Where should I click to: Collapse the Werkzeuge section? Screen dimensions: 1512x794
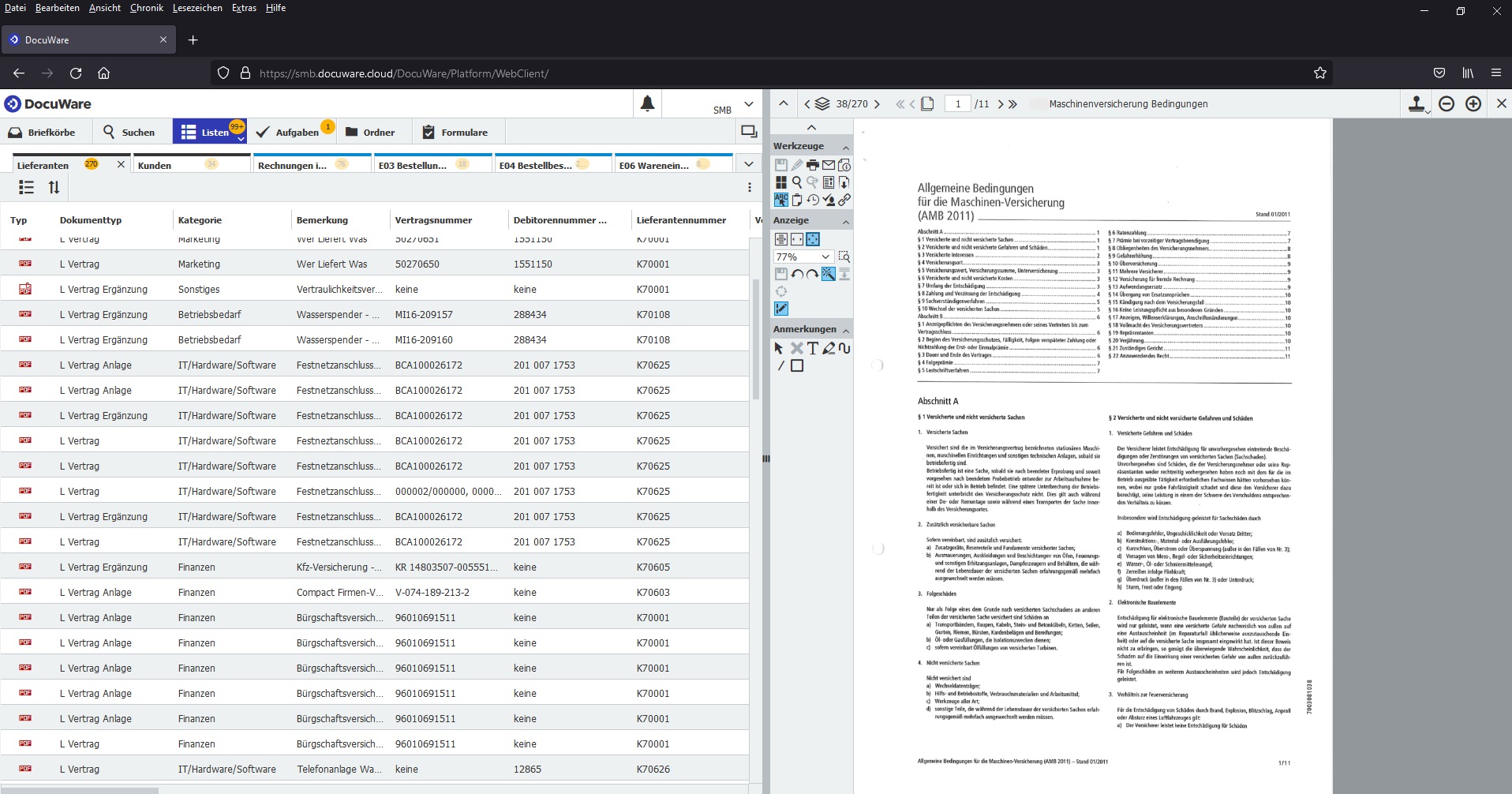click(845, 148)
